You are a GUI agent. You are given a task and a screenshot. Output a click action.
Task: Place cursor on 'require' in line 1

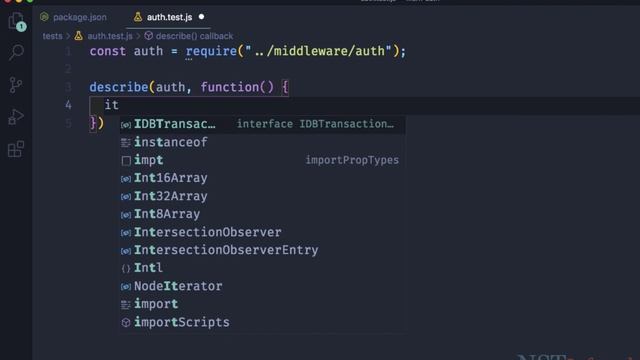[x=211, y=51]
